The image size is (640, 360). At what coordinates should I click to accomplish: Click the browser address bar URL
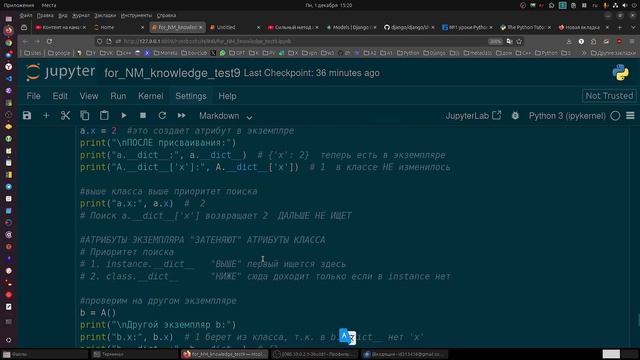coord(207,41)
